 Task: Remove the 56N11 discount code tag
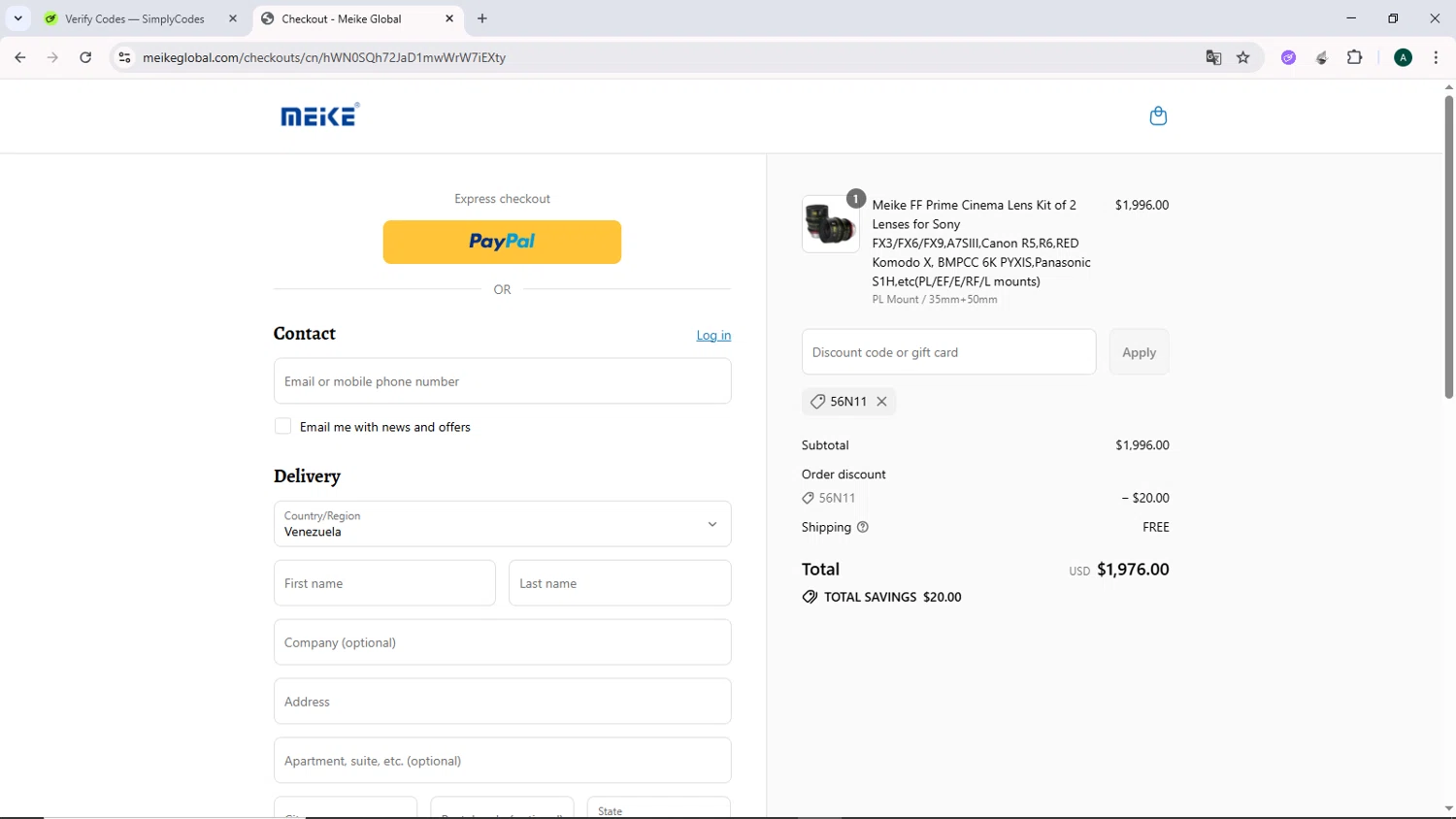pyautogui.click(x=881, y=401)
